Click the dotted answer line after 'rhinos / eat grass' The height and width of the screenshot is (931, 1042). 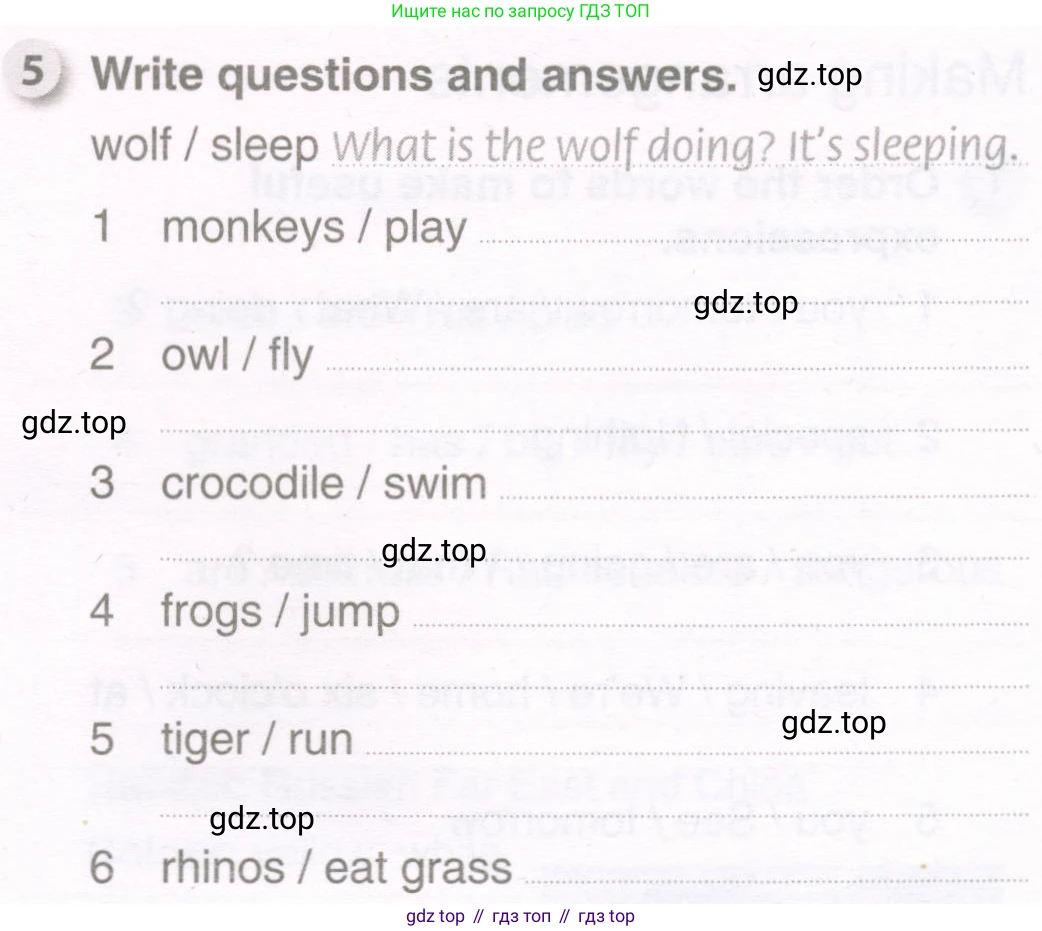click(777, 880)
